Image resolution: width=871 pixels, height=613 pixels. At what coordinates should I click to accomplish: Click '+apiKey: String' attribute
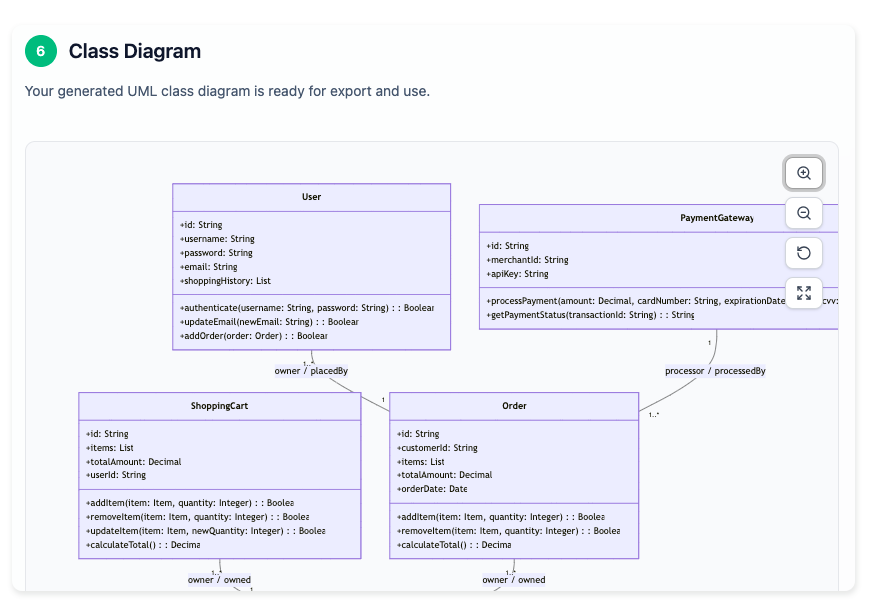click(517, 274)
